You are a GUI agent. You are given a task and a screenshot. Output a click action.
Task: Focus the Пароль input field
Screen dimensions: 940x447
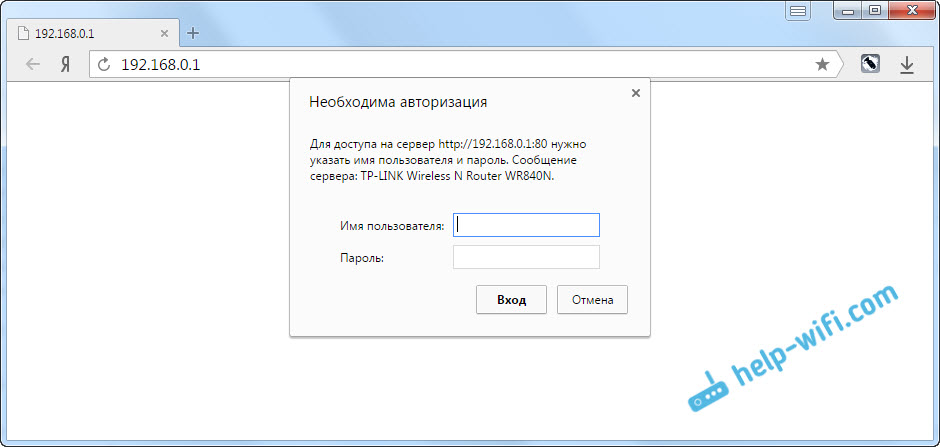[x=526, y=257]
